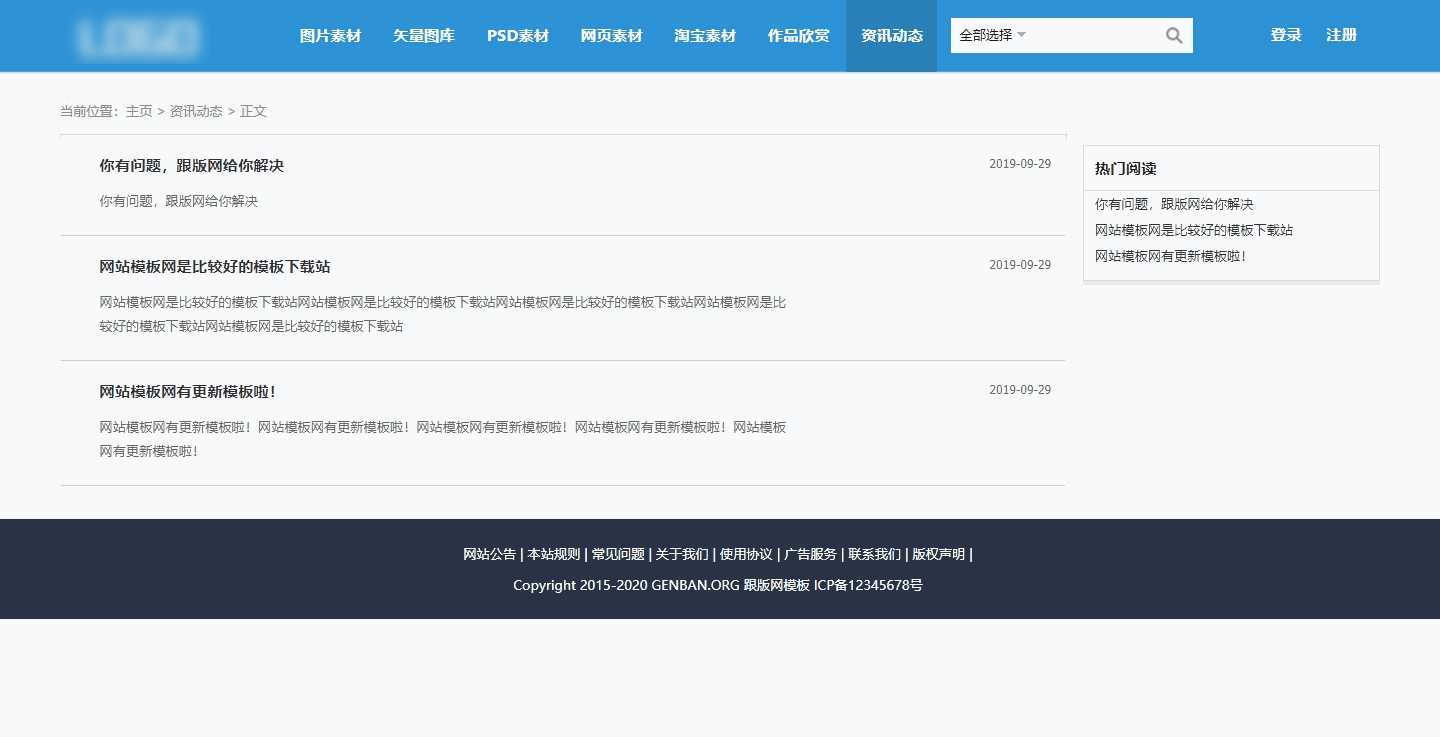Click the site LOGO in the header
Image resolution: width=1440 pixels, height=737 pixels.
[x=137, y=36]
